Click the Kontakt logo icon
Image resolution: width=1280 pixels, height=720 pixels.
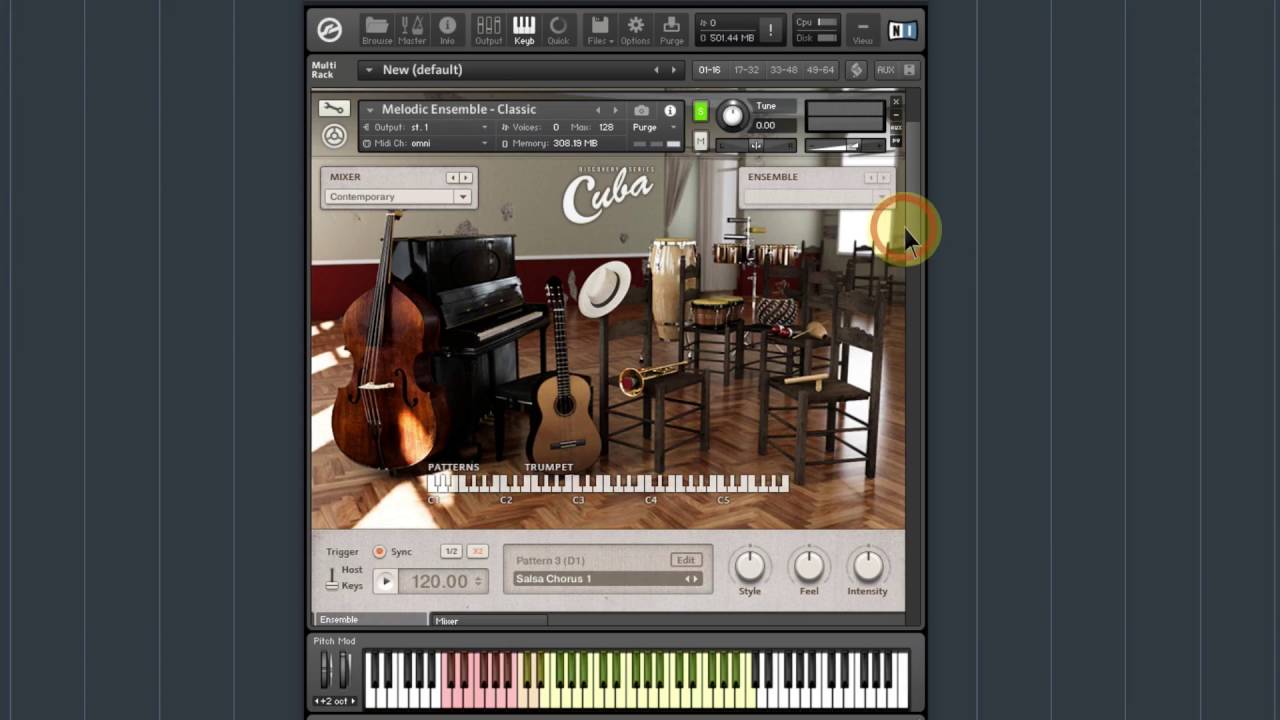330,30
